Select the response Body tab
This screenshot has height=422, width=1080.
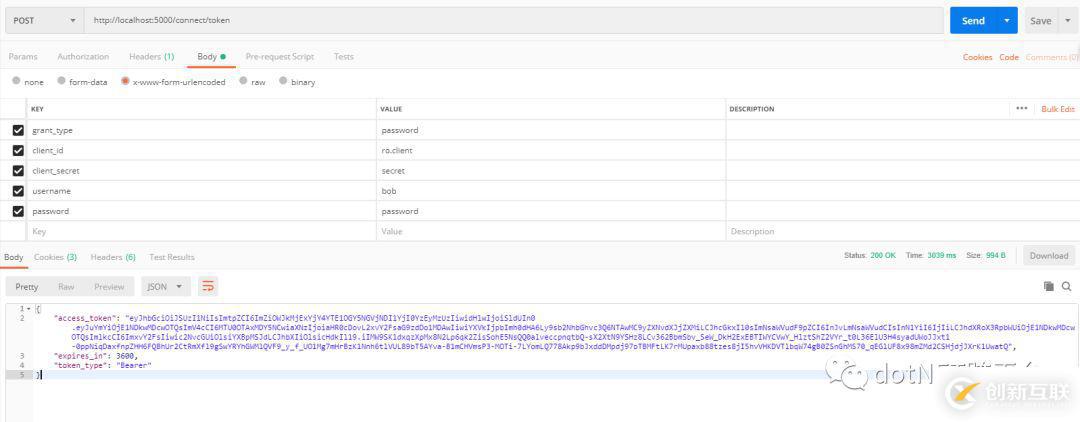tap(14, 257)
